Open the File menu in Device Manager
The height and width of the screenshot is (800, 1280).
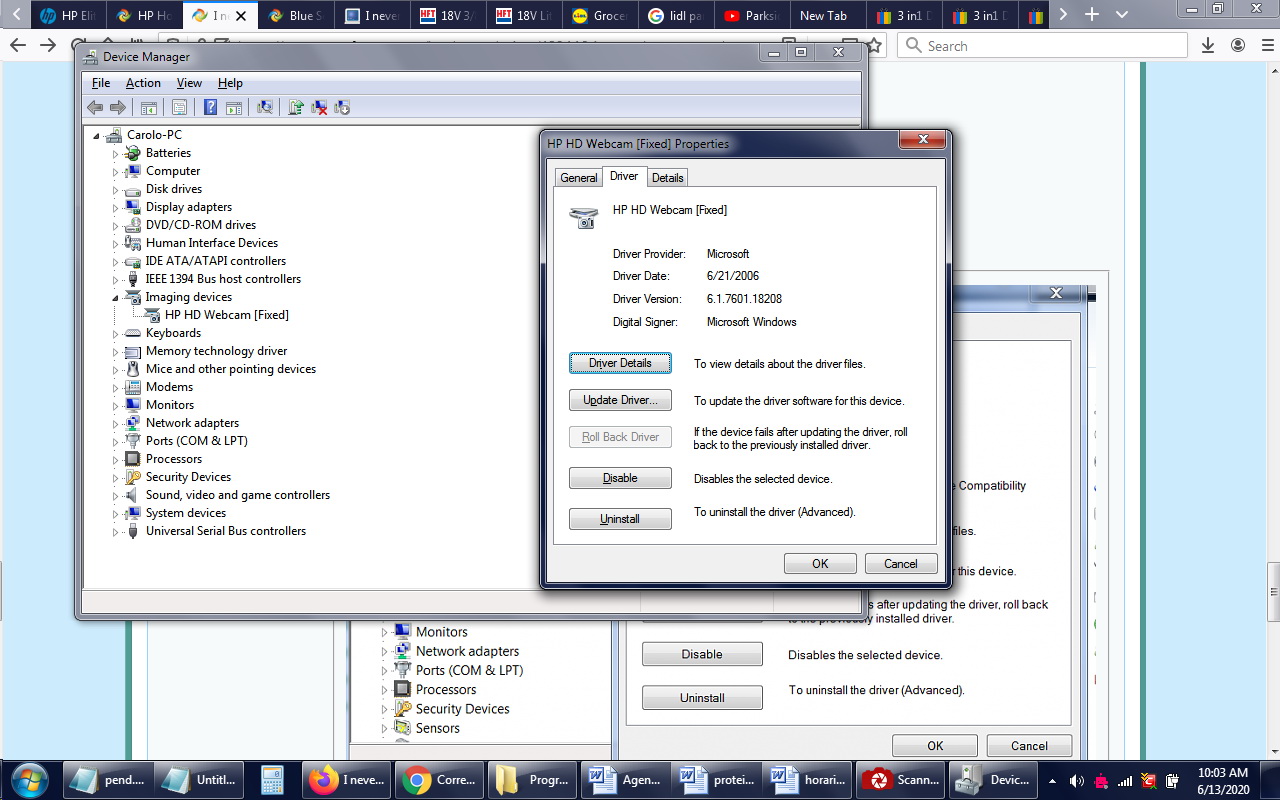pos(101,83)
